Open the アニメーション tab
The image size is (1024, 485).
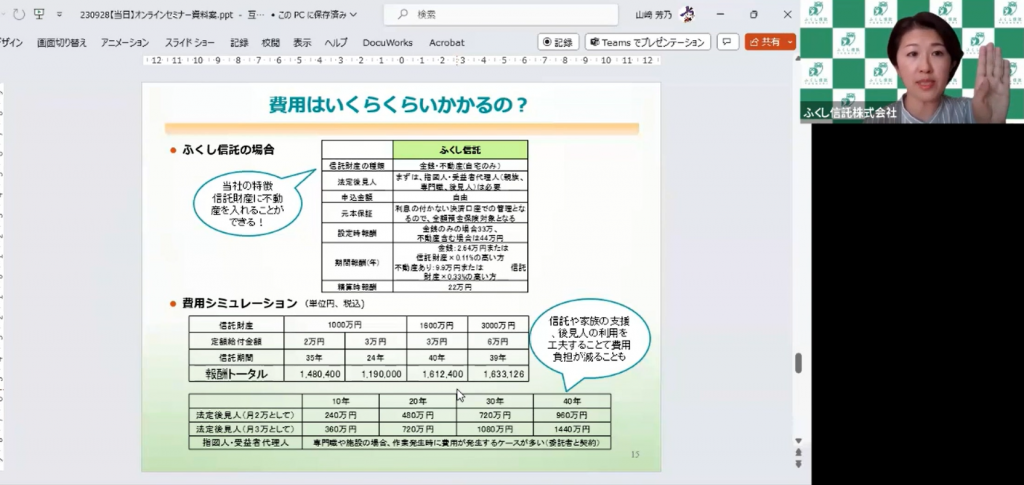click(x=125, y=42)
